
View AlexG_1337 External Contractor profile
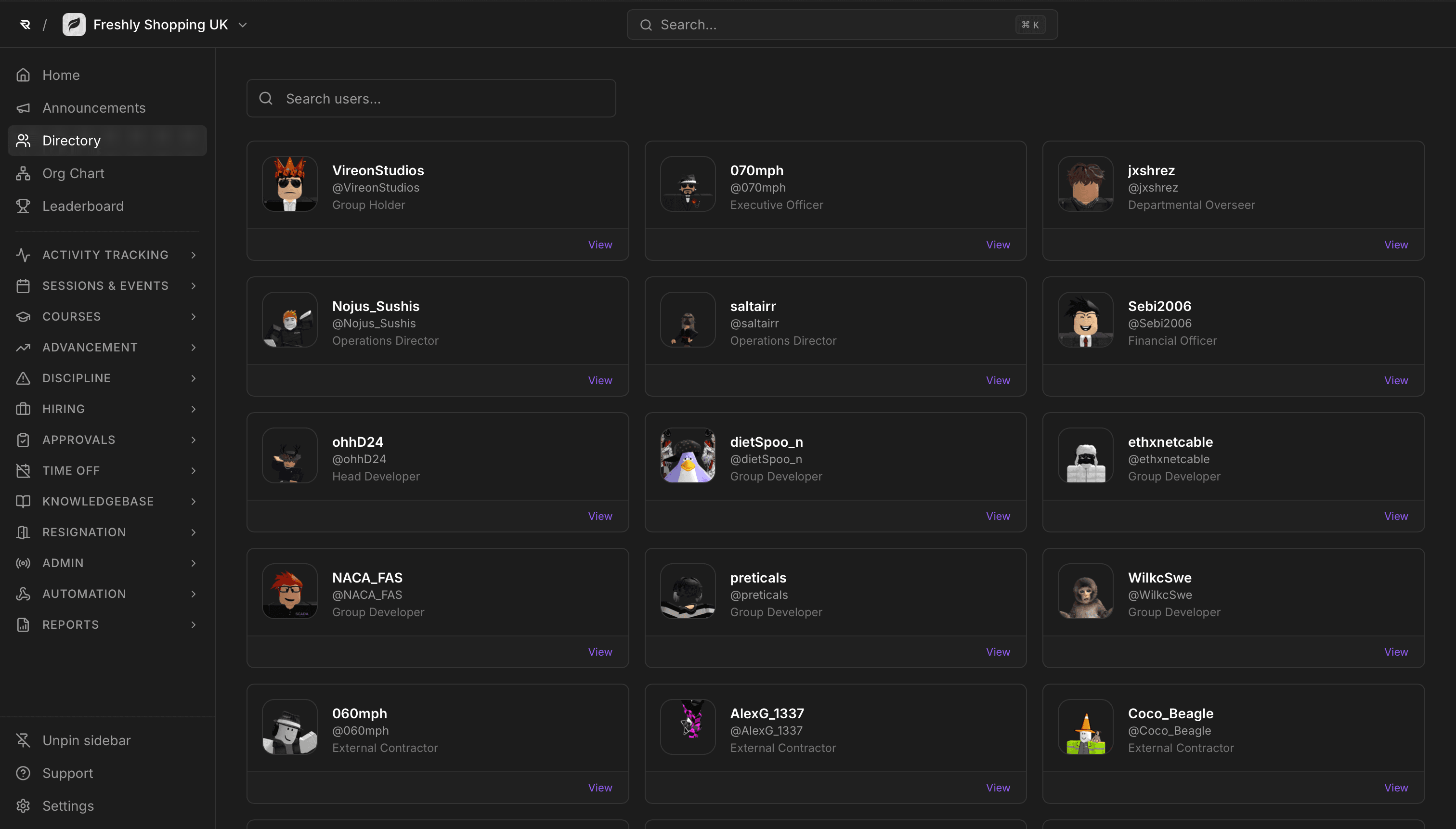coord(998,788)
